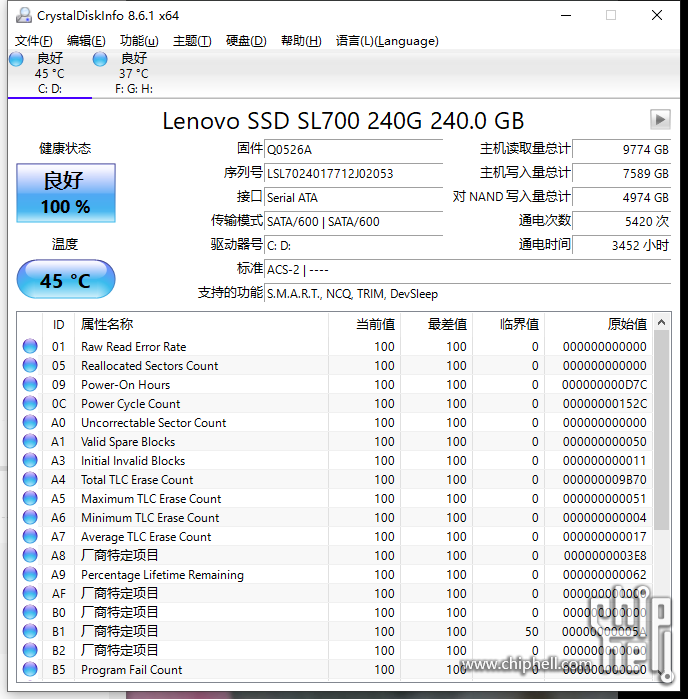Click raw value 000000000D7C
Viewport: 688px width, 699px height.
click(x=604, y=385)
